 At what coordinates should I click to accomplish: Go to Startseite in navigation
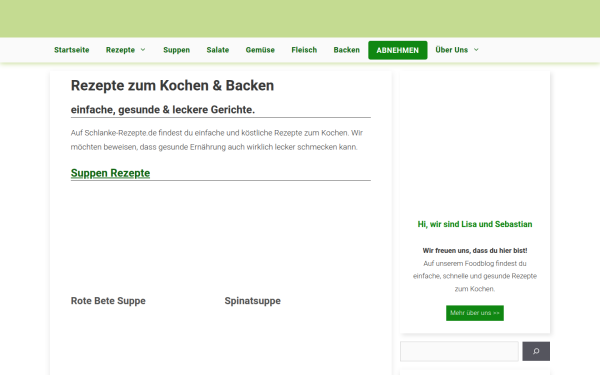point(72,50)
